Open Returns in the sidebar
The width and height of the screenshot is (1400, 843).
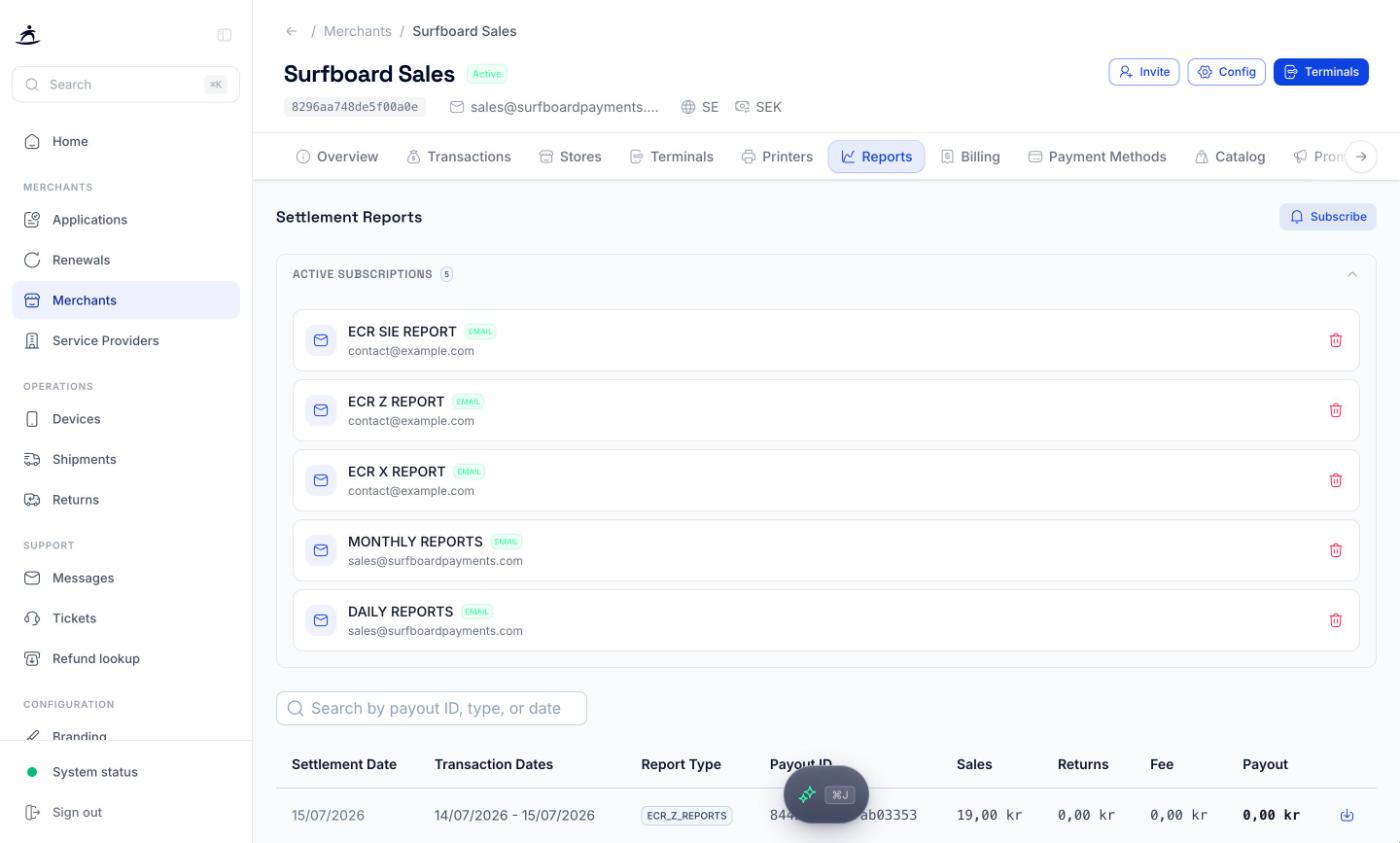point(126,500)
